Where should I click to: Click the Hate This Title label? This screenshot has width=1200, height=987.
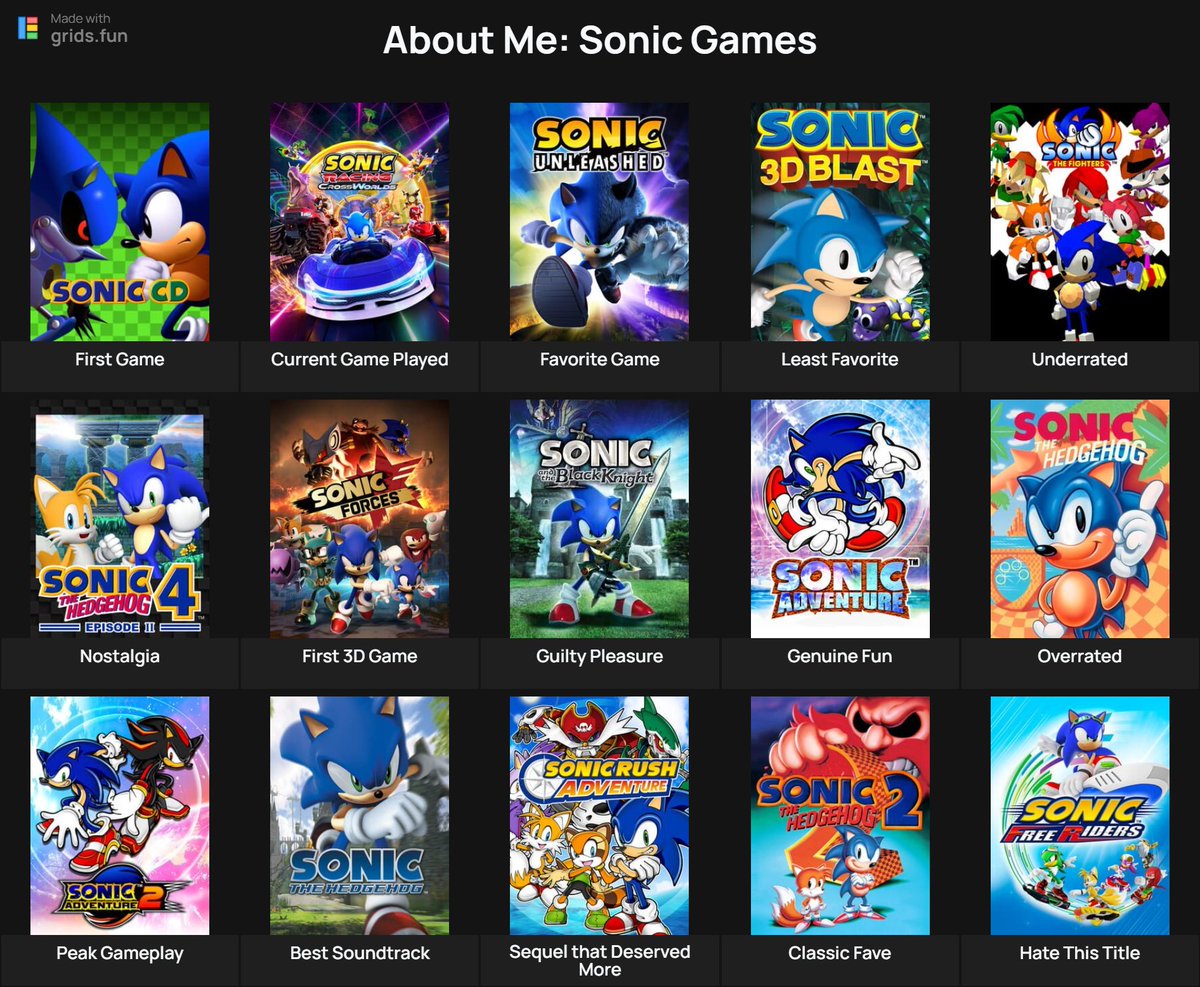point(1080,953)
